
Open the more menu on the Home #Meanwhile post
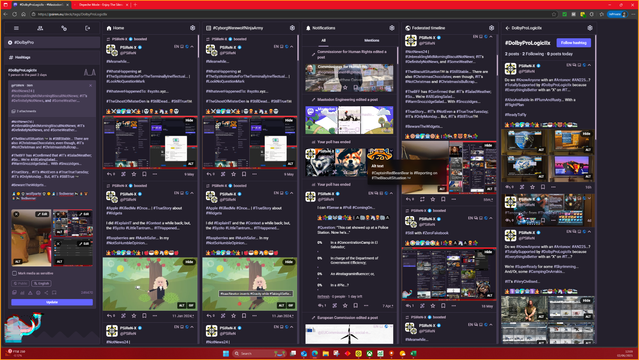pyautogui.click(x=155, y=174)
